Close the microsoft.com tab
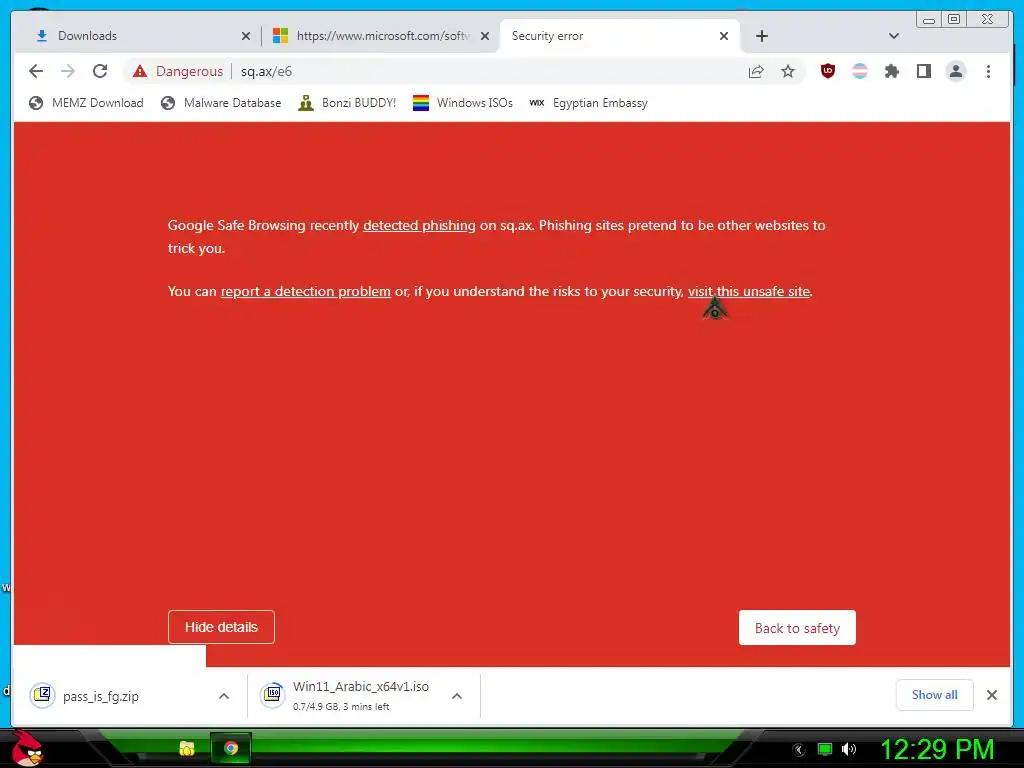Viewport: 1024px width, 768px height. tap(485, 36)
